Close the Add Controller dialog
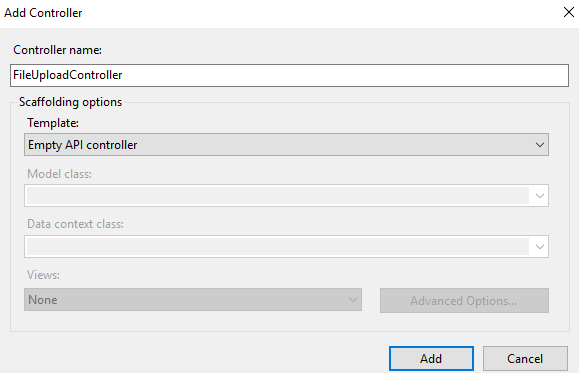 569,12
